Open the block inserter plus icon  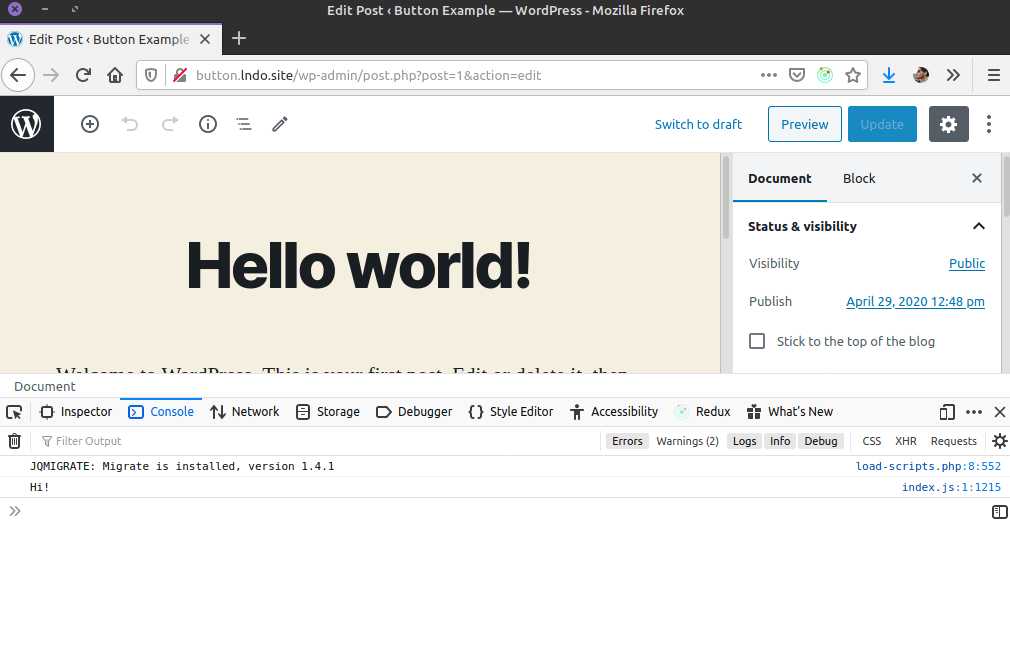[x=90, y=124]
